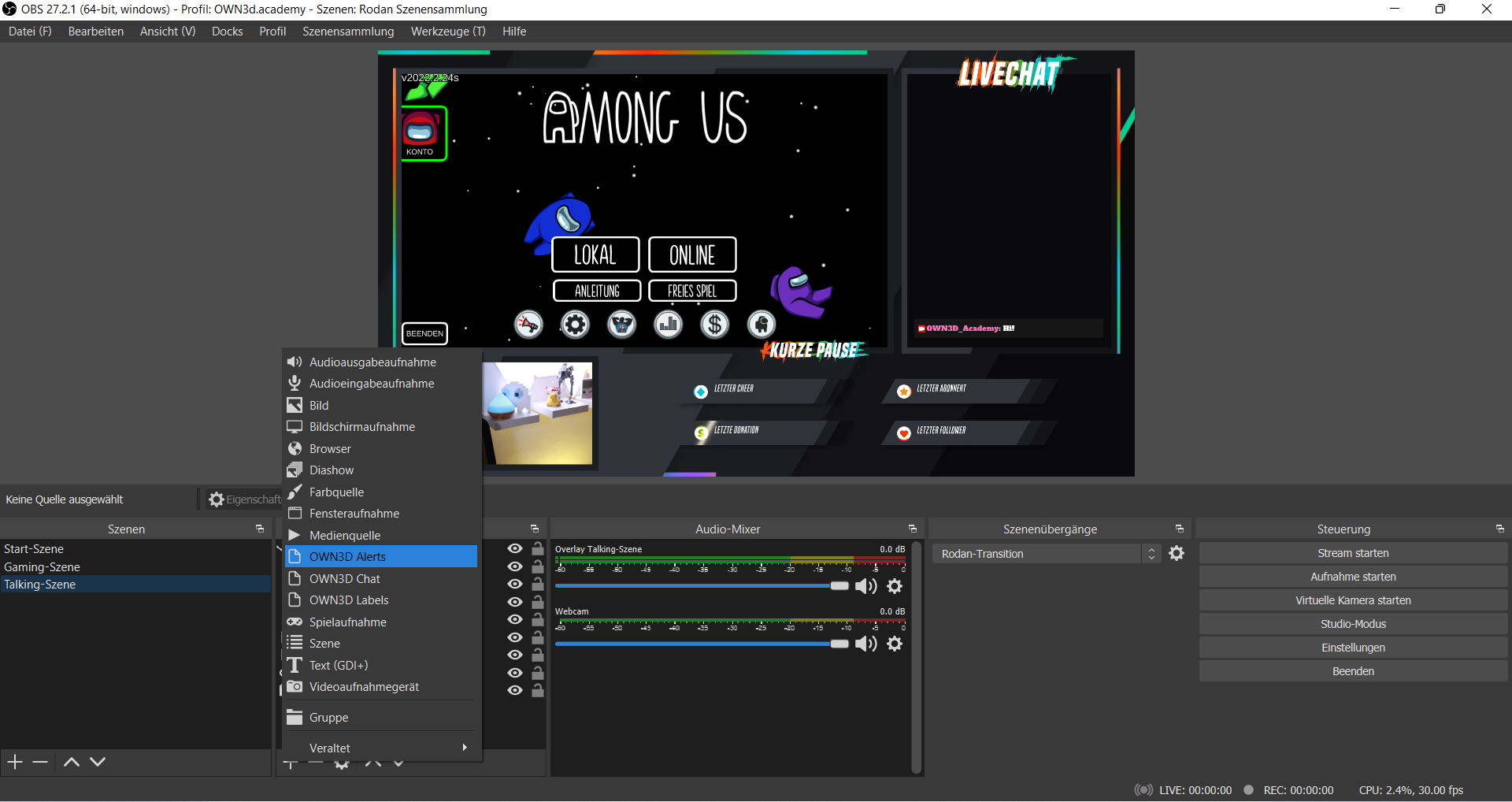Mute the Overlay Talking-Szene audio speaker icon

point(865,586)
